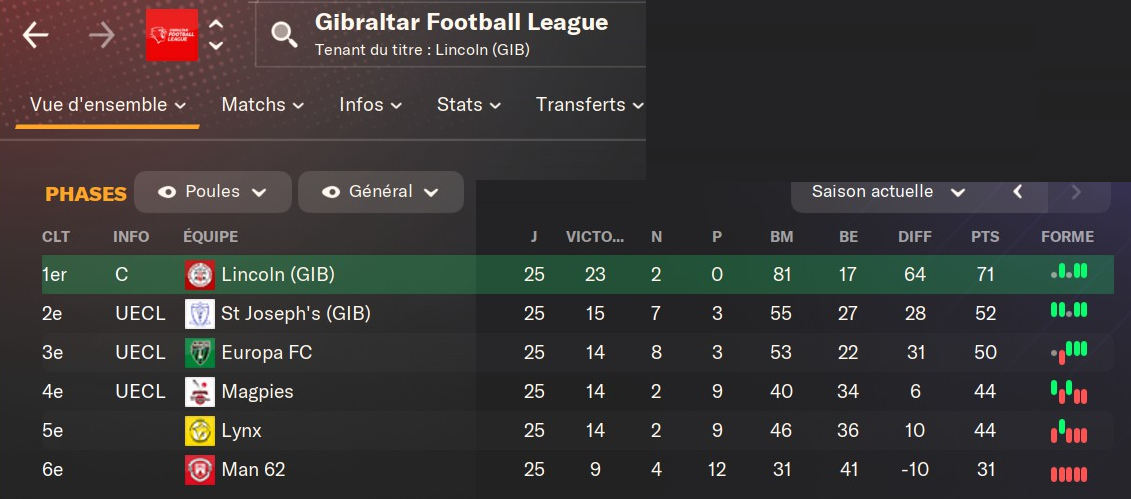The width and height of the screenshot is (1131, 499).
Task: Click the up-down league switcher arrows
Action: point(216,36)
